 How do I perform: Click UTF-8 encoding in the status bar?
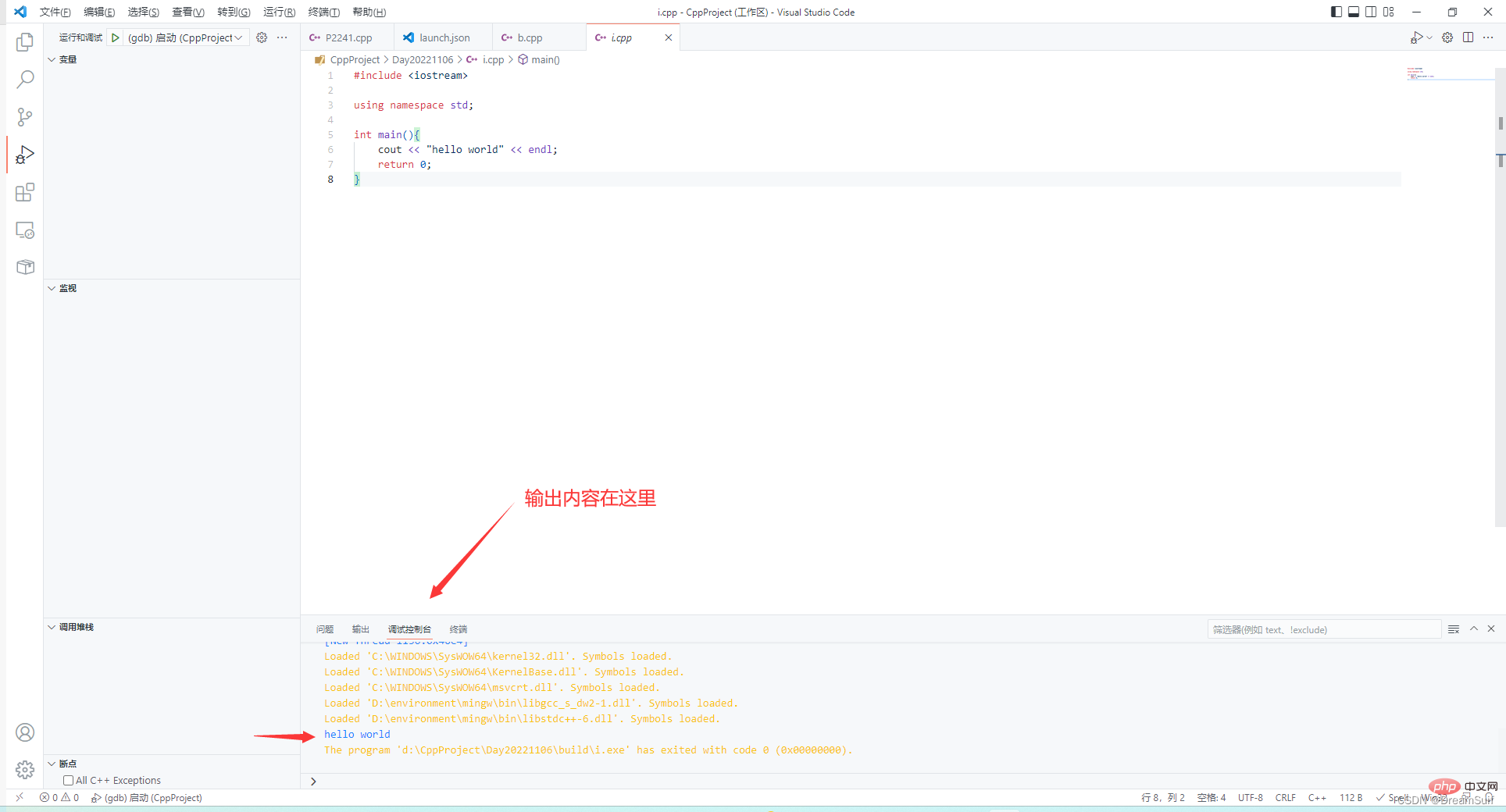[x=1250, y=797]
